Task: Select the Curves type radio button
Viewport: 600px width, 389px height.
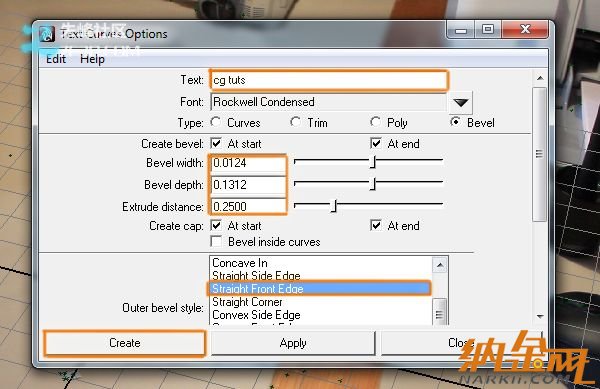Action: pos(216,122)
